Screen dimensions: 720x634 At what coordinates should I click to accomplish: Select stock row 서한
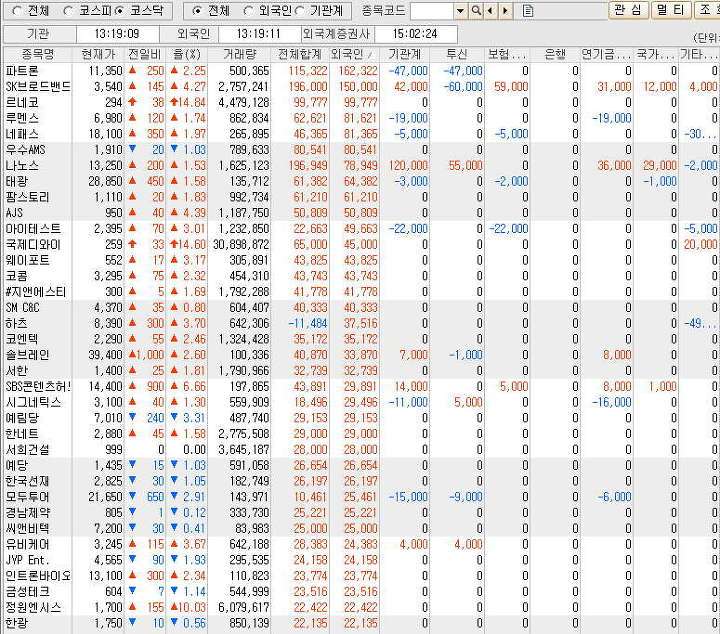coord(360,370)
